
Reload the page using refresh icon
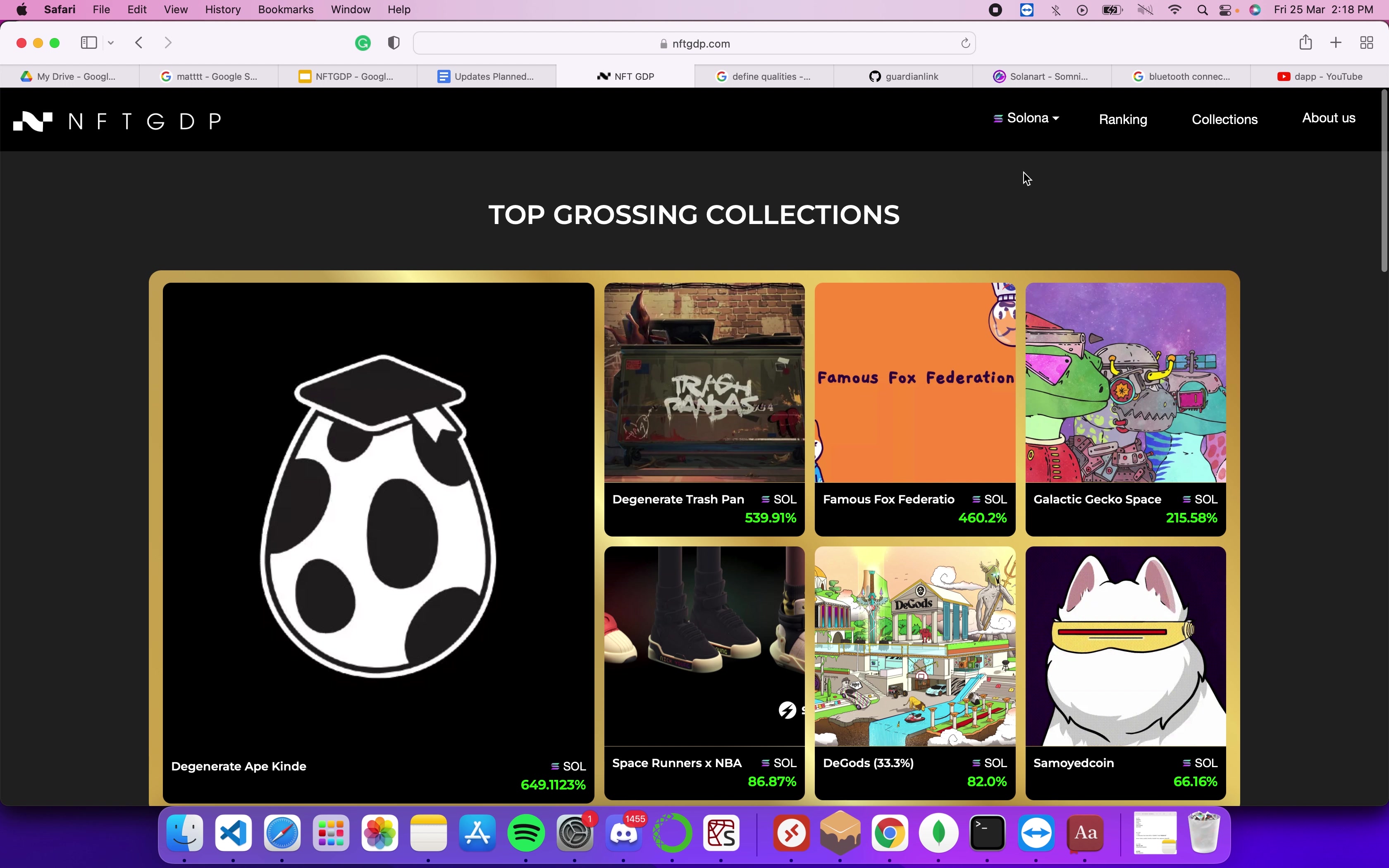click(965, 44)
